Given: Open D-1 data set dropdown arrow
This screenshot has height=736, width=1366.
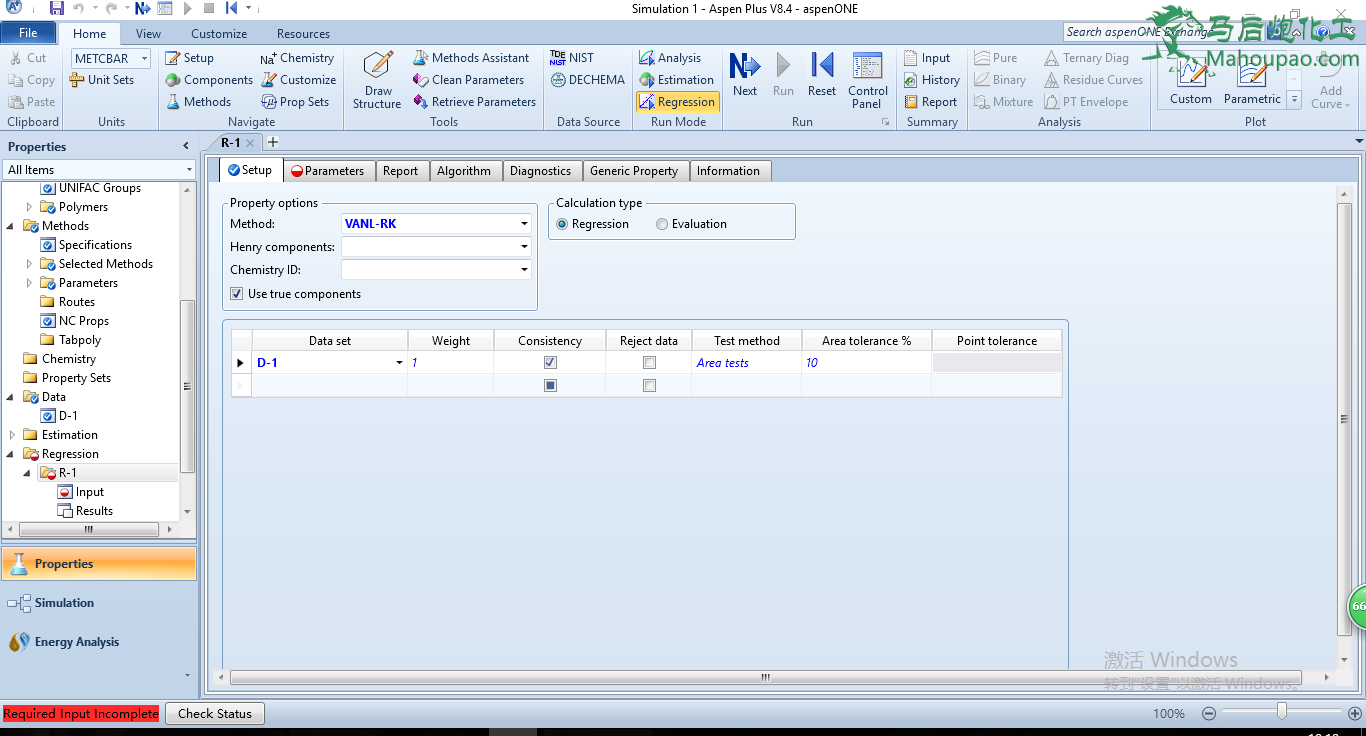Looking at the screenshot, I should coord(400,363).
